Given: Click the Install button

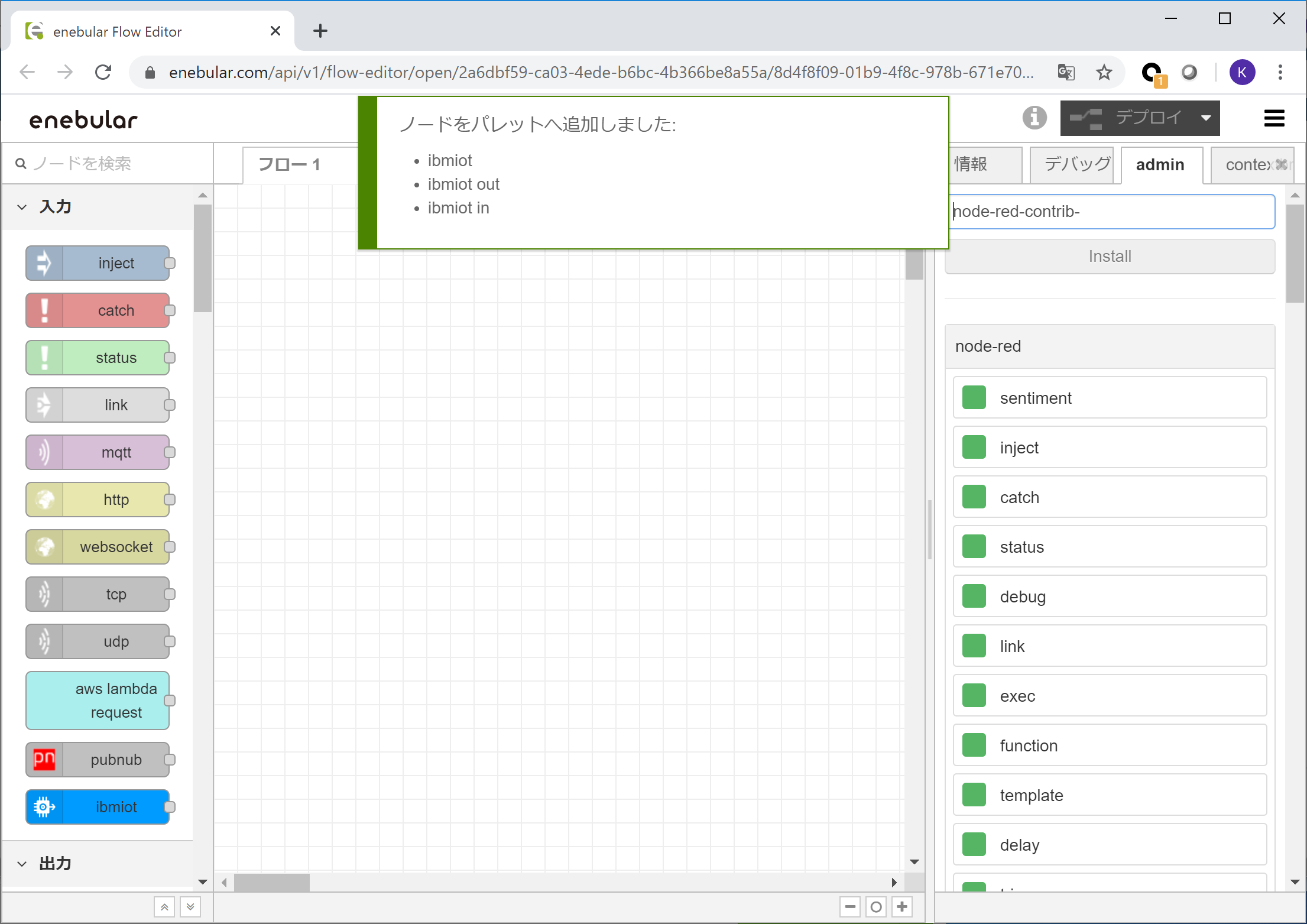Looking at the screenshot, I should (x=1109, y=257).
